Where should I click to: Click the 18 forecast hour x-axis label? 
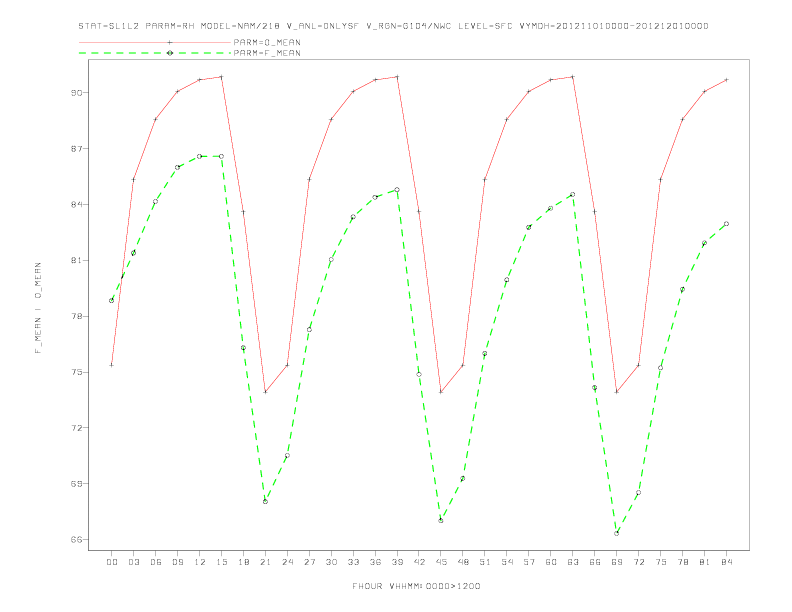(x=243, y=562)
